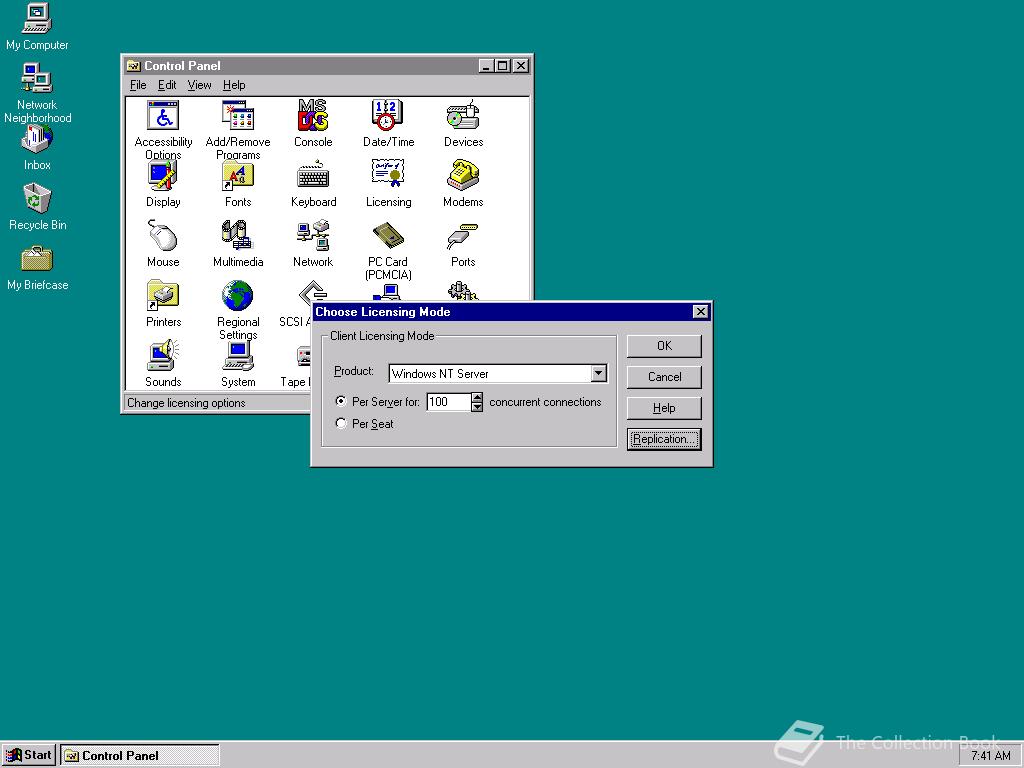Screen dimensions: 1024x768
Task: Click the Help button in licensing dialog
Action: point(664,408)
